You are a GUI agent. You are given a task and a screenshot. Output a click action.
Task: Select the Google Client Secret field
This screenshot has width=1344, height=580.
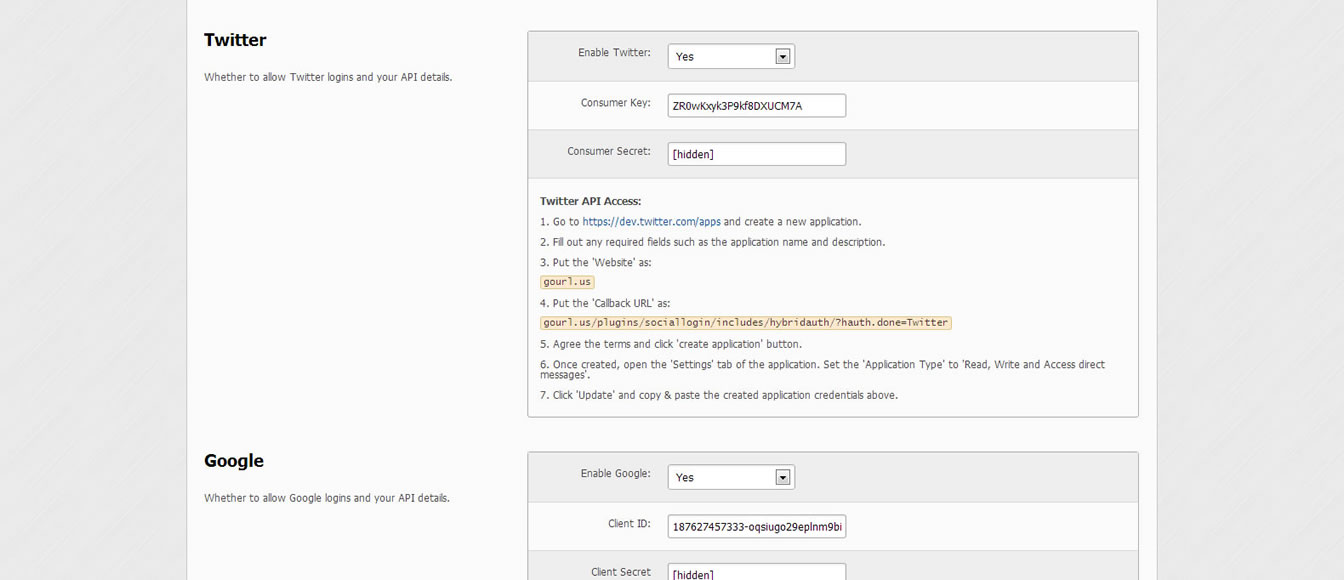coord(756,573)
